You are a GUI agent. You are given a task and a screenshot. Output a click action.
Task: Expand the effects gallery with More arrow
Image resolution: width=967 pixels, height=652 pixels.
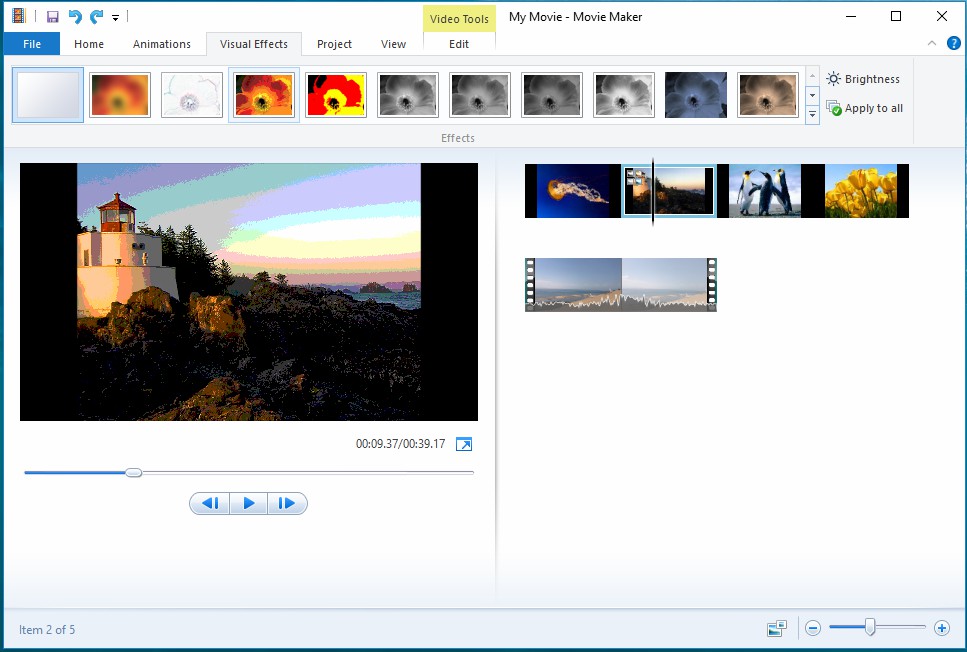coord(812,114)
